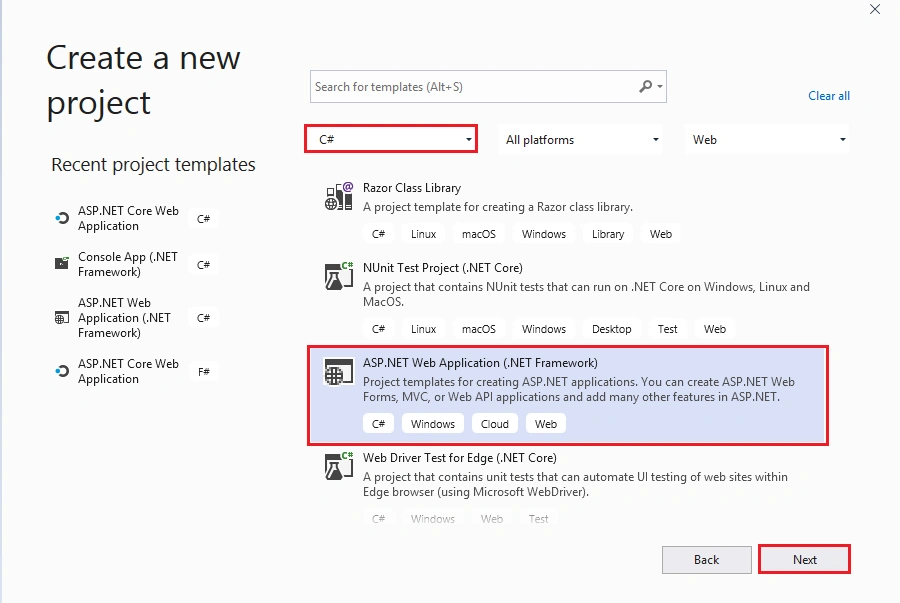
Task: Expand the search options arrow next to magnifier
Action: point(660,87)
